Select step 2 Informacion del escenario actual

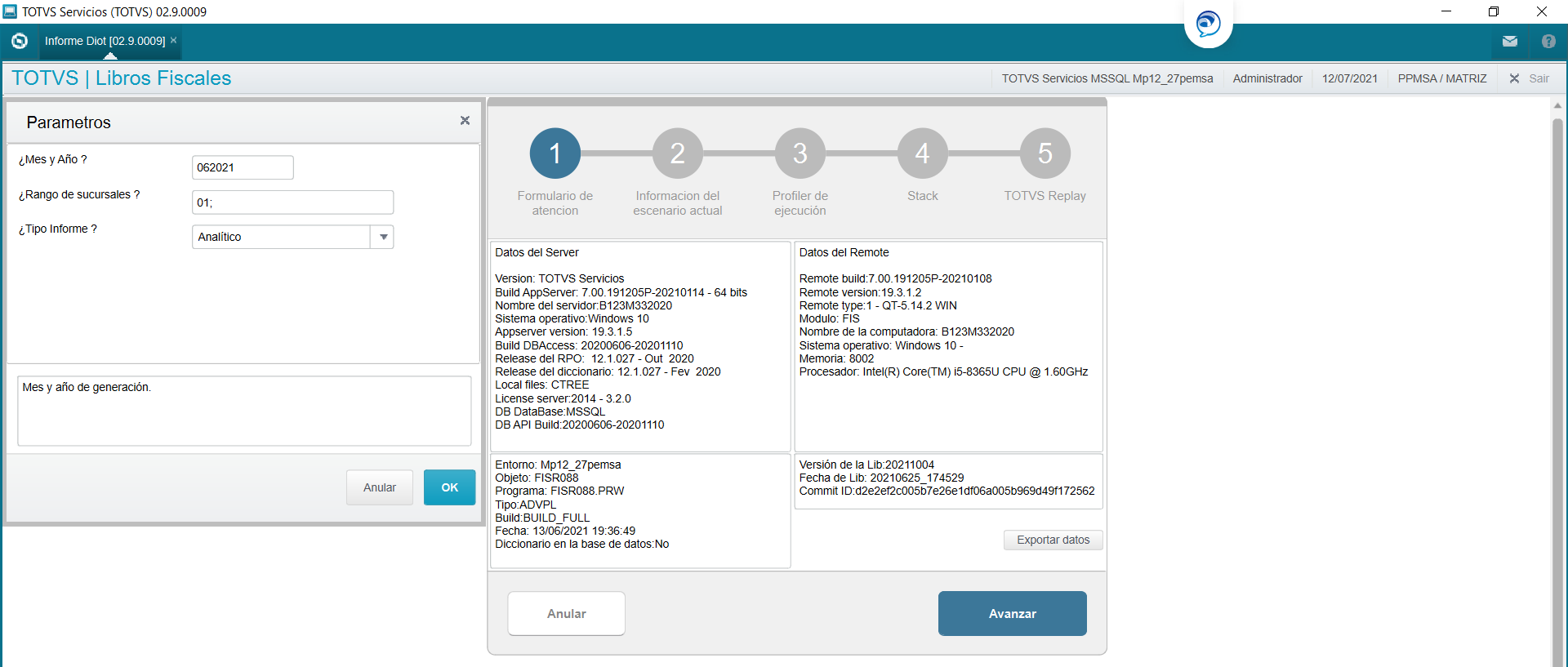click(x=678, y=153)
